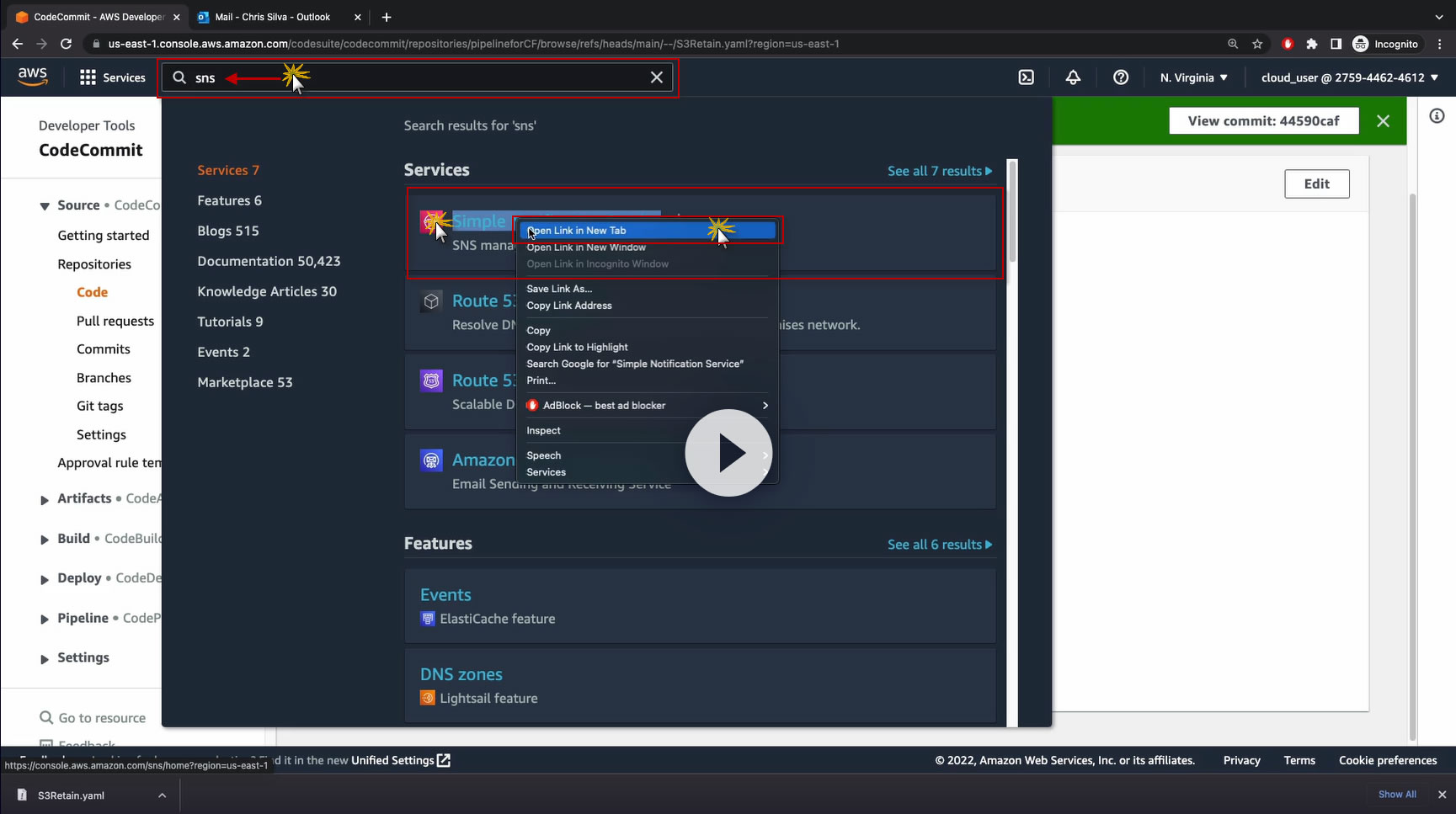Expand the Deploy section
Viewport: 1456px width, 814px height.
point(45,580)
